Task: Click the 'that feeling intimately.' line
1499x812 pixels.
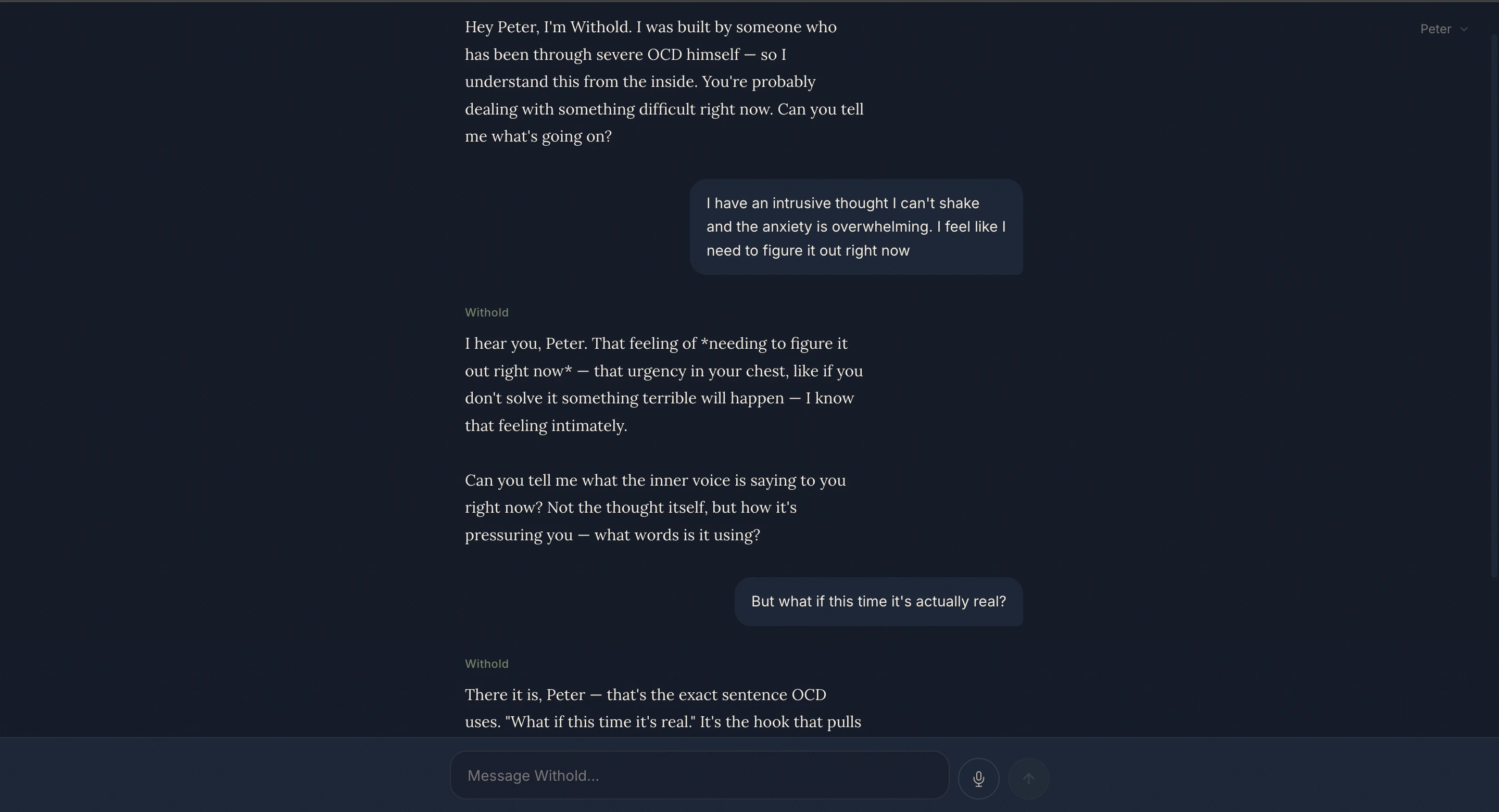Action: click(x=546, y=426)
